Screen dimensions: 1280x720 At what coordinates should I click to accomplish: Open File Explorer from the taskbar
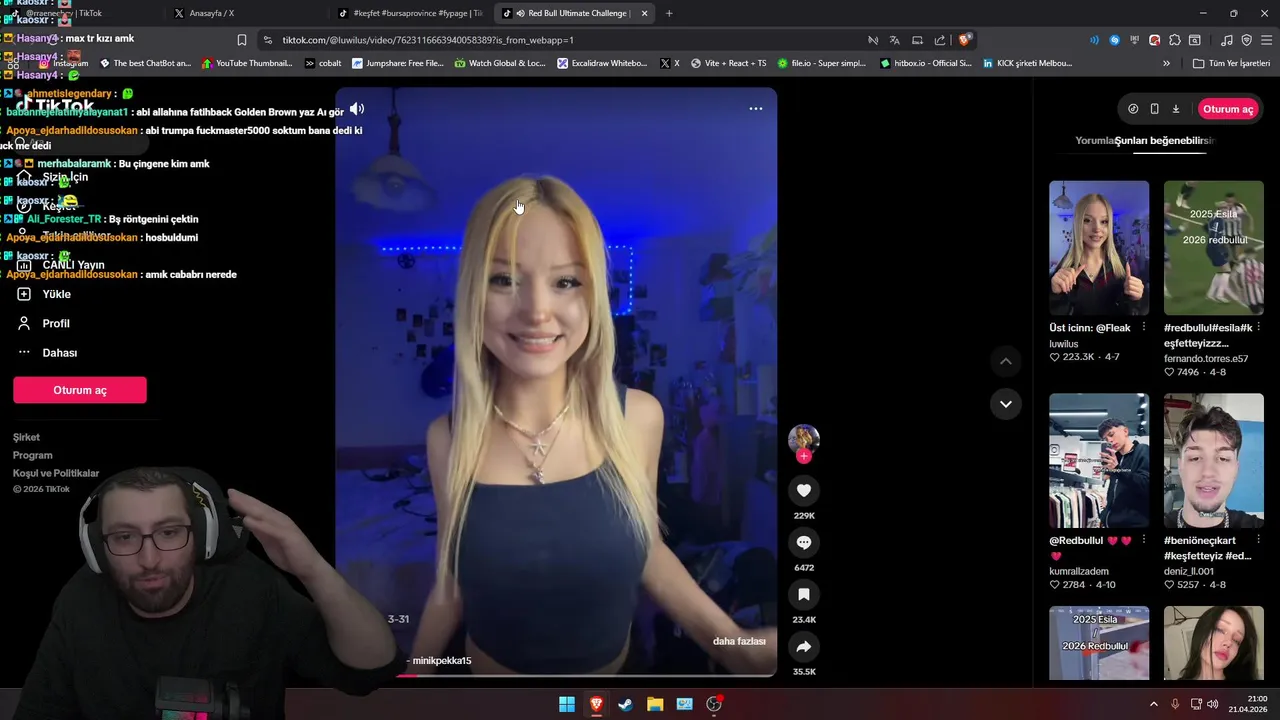[x=655, y=704]
